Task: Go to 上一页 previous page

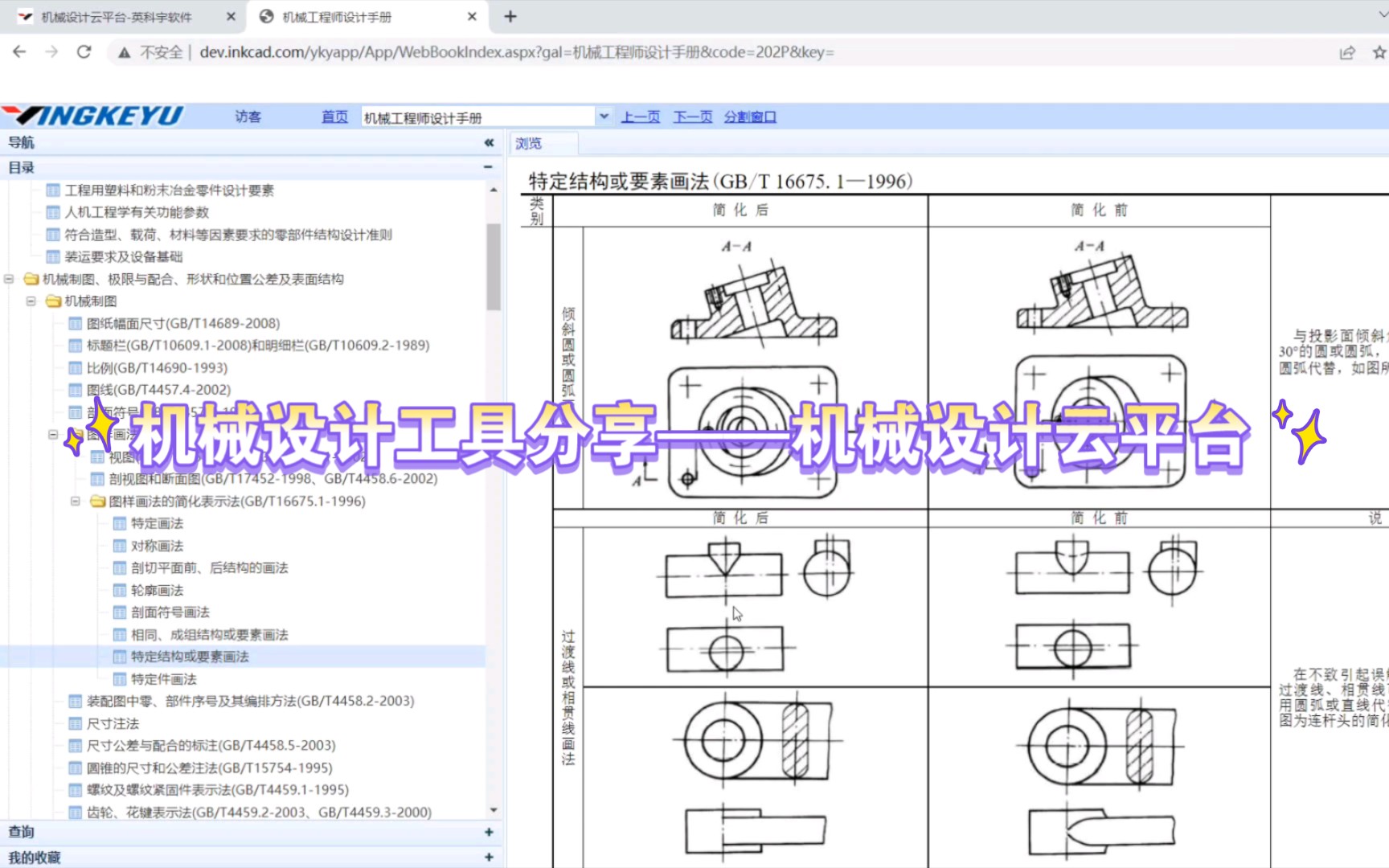Action: pos(641,117)
